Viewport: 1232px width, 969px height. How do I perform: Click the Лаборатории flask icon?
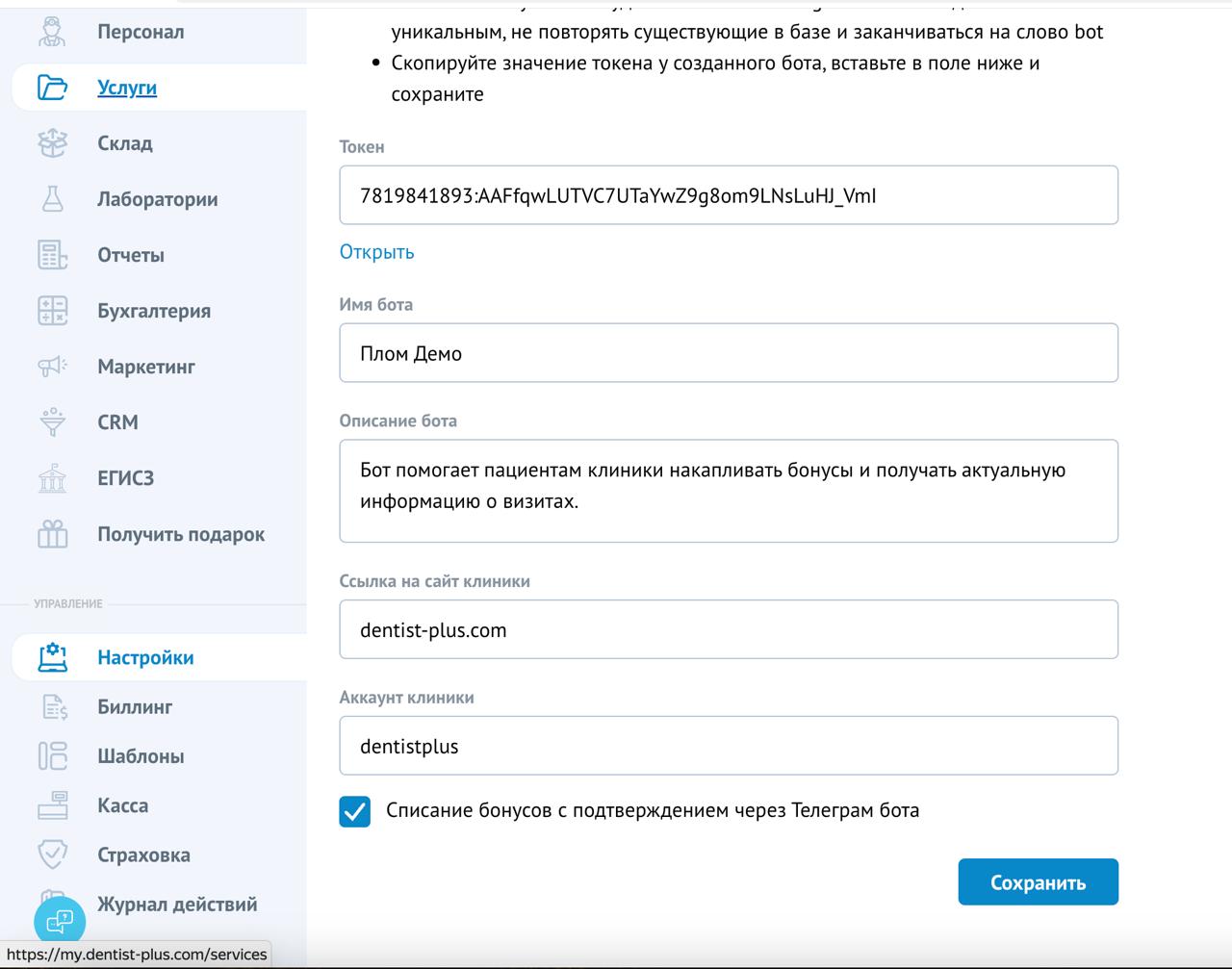tap(52, 199)
